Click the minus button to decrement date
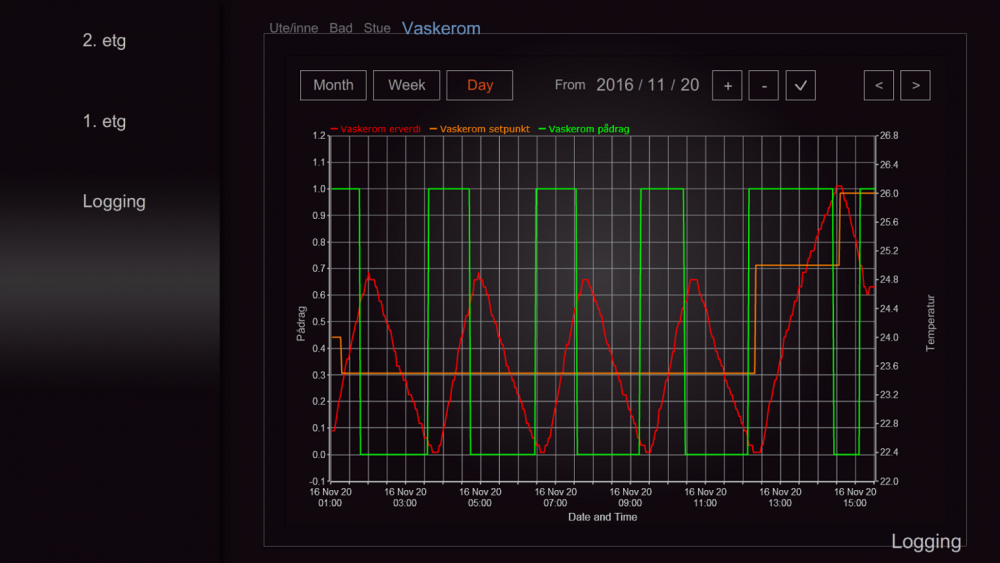 click(x=763, y=86)
